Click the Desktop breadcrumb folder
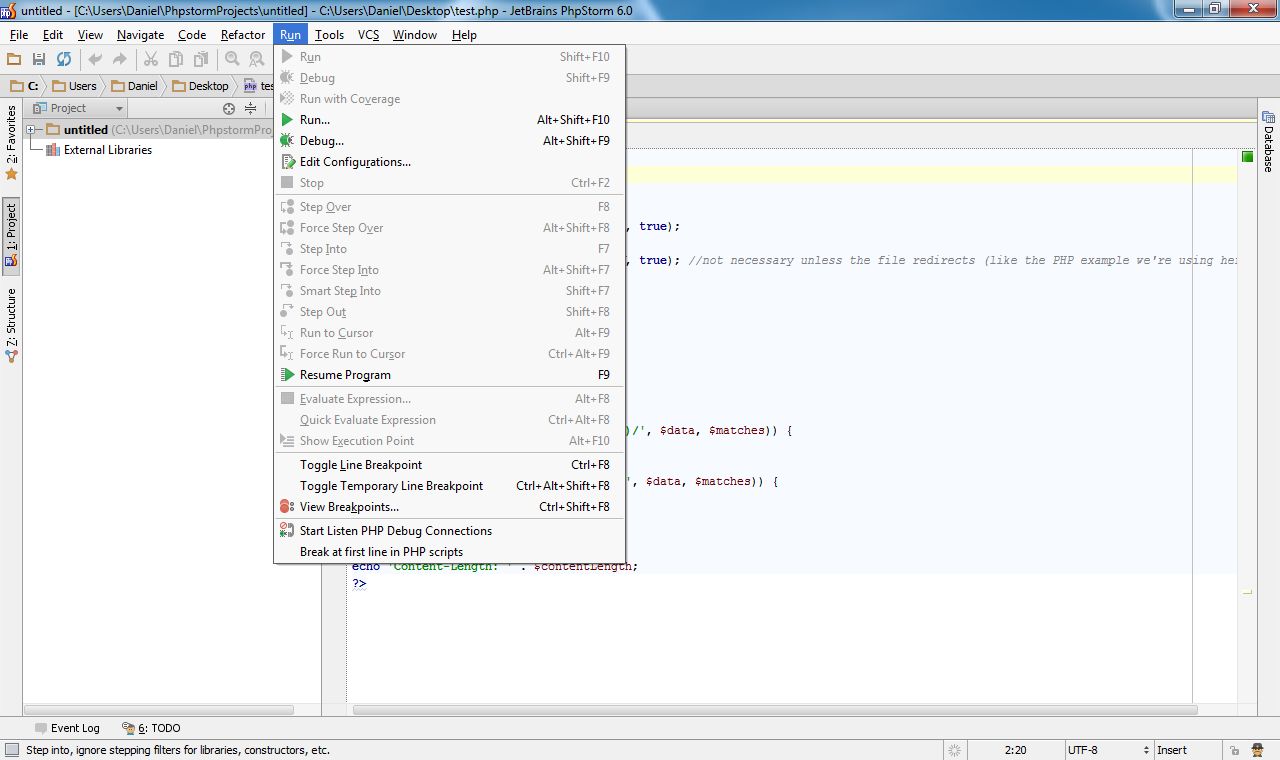The image size is (1280, 760). (x=200, y=86)
